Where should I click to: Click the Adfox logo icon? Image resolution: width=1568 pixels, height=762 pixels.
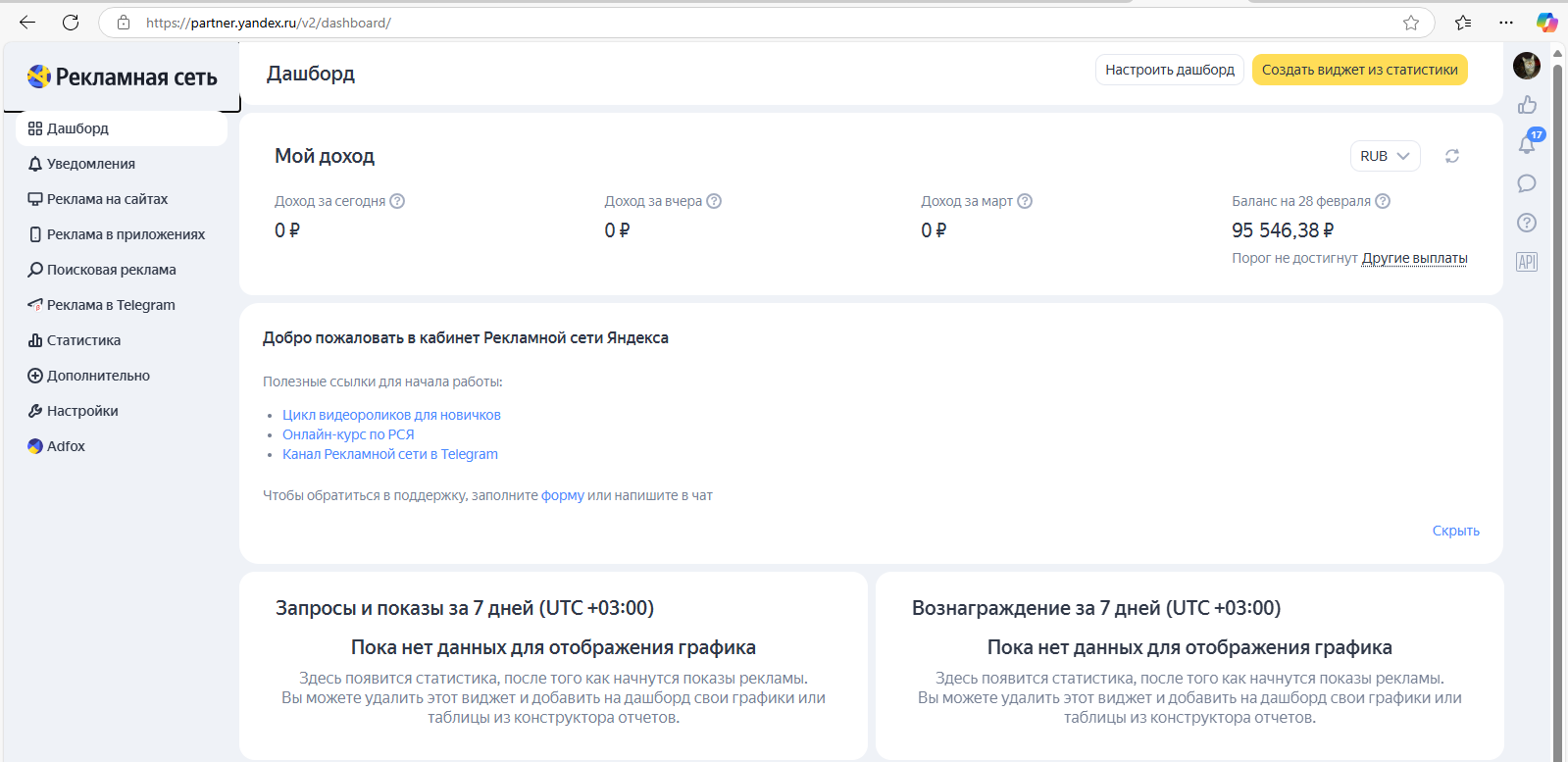coord(35,446)
